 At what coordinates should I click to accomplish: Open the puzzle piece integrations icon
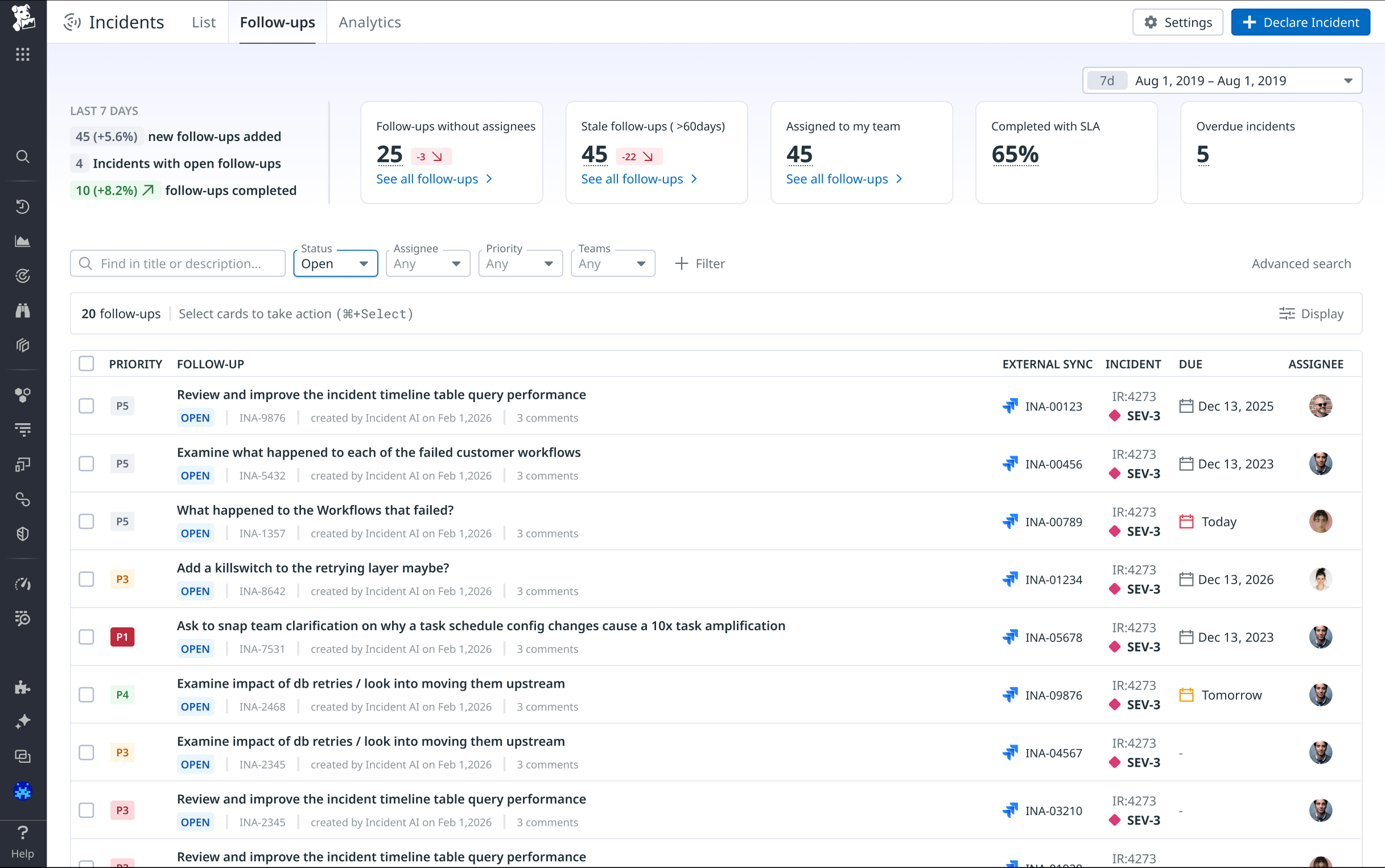(23, 687)
